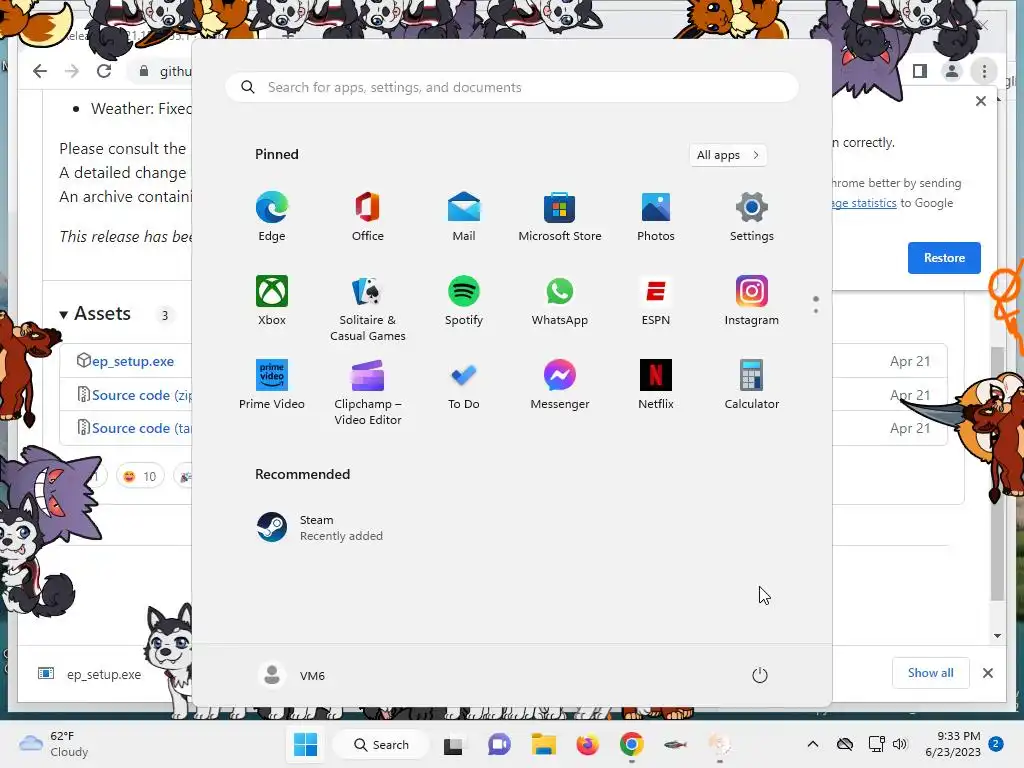Show hidden system tray icons
The height and width of the screenshot is (768, 1024).
812,744
